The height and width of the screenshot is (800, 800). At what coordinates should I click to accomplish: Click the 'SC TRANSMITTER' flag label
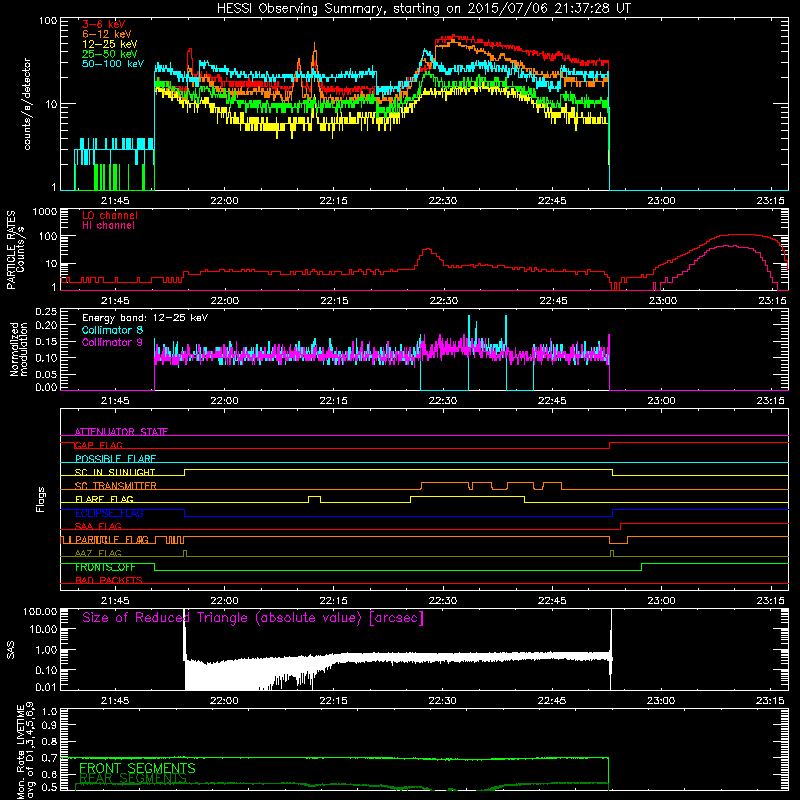pos(116,486)
